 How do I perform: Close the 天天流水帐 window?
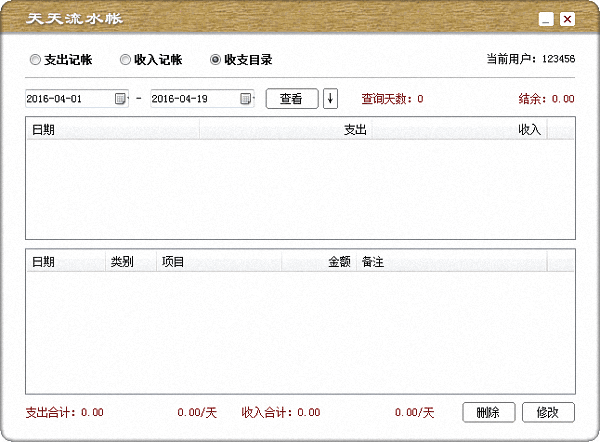coord(567,19)
